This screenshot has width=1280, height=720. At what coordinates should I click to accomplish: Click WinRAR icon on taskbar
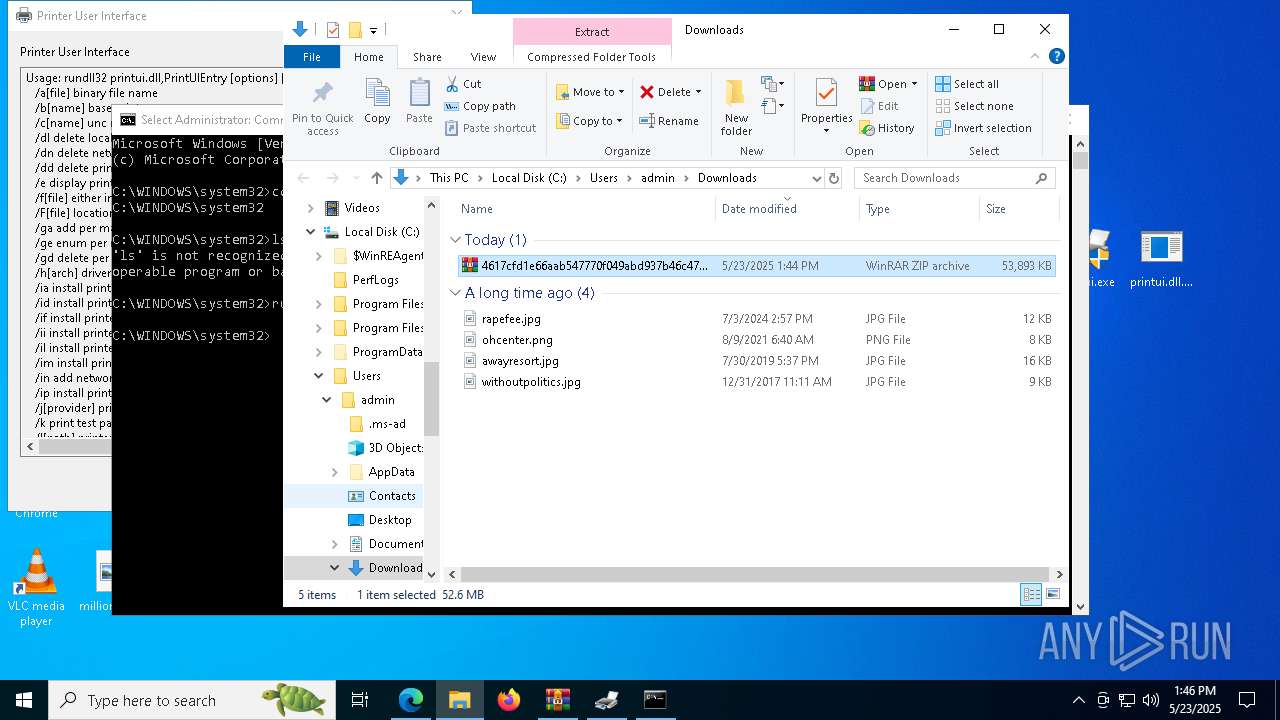pyautogui.click(x=558, y=700)
